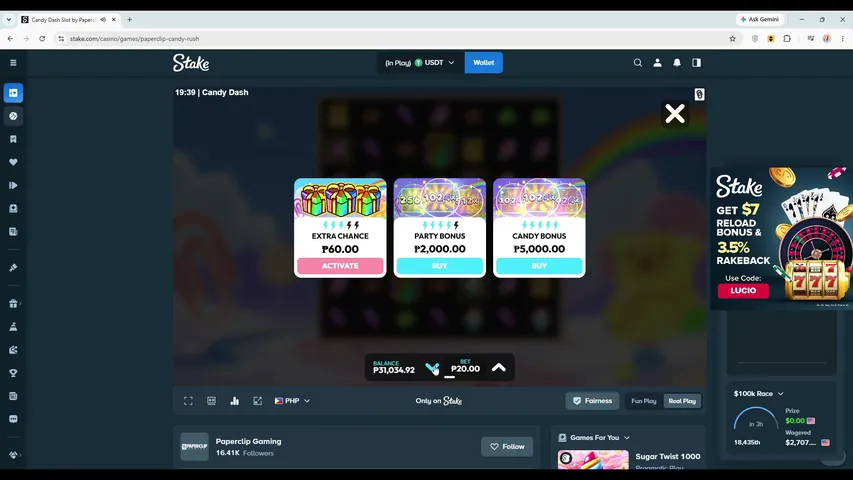Open Chrome extensions puzzle icon
The image size is (853, 480).
click(x=787, y=39)
